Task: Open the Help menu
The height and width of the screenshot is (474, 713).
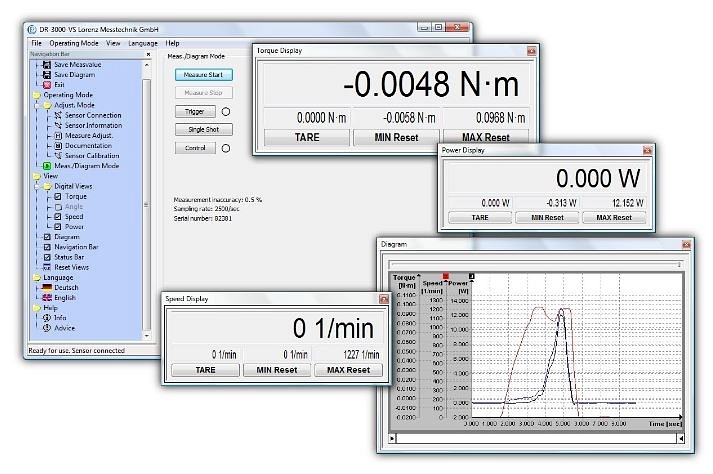Action: tap(172, 43)
